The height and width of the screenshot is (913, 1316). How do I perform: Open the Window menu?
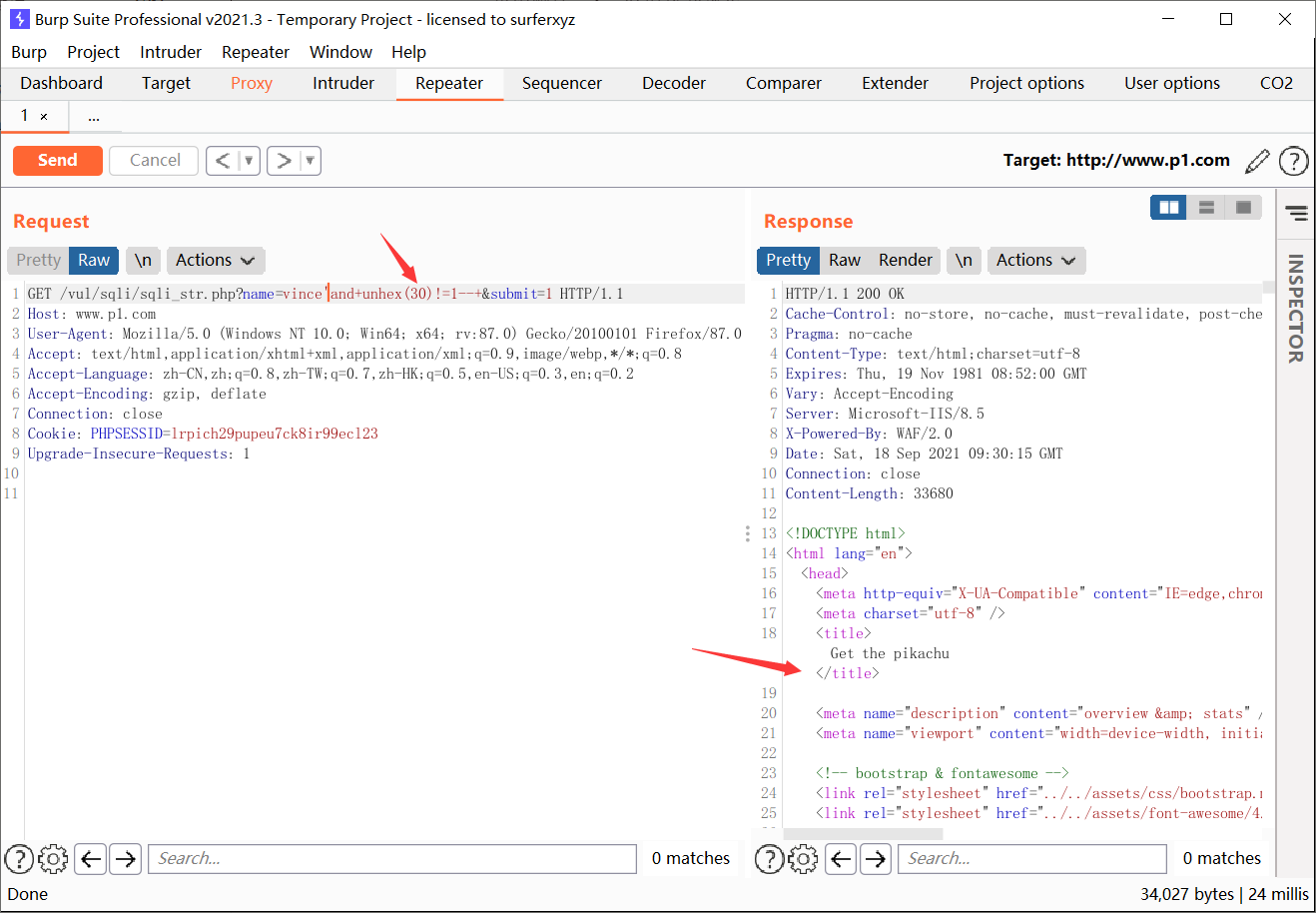tap(340, 52)
